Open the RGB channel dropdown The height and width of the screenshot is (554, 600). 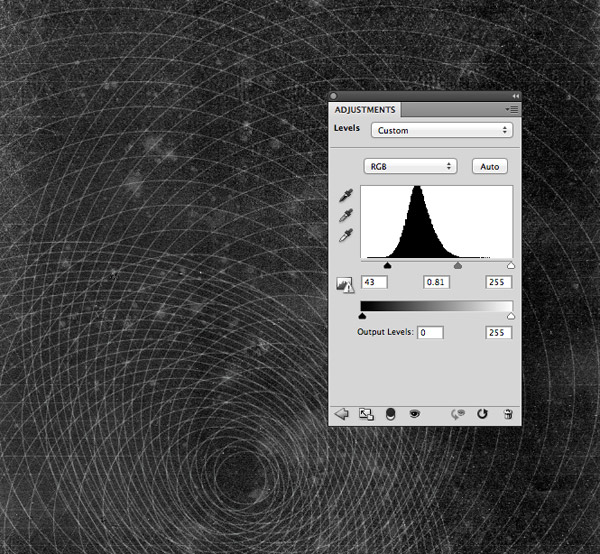point(410,166)
